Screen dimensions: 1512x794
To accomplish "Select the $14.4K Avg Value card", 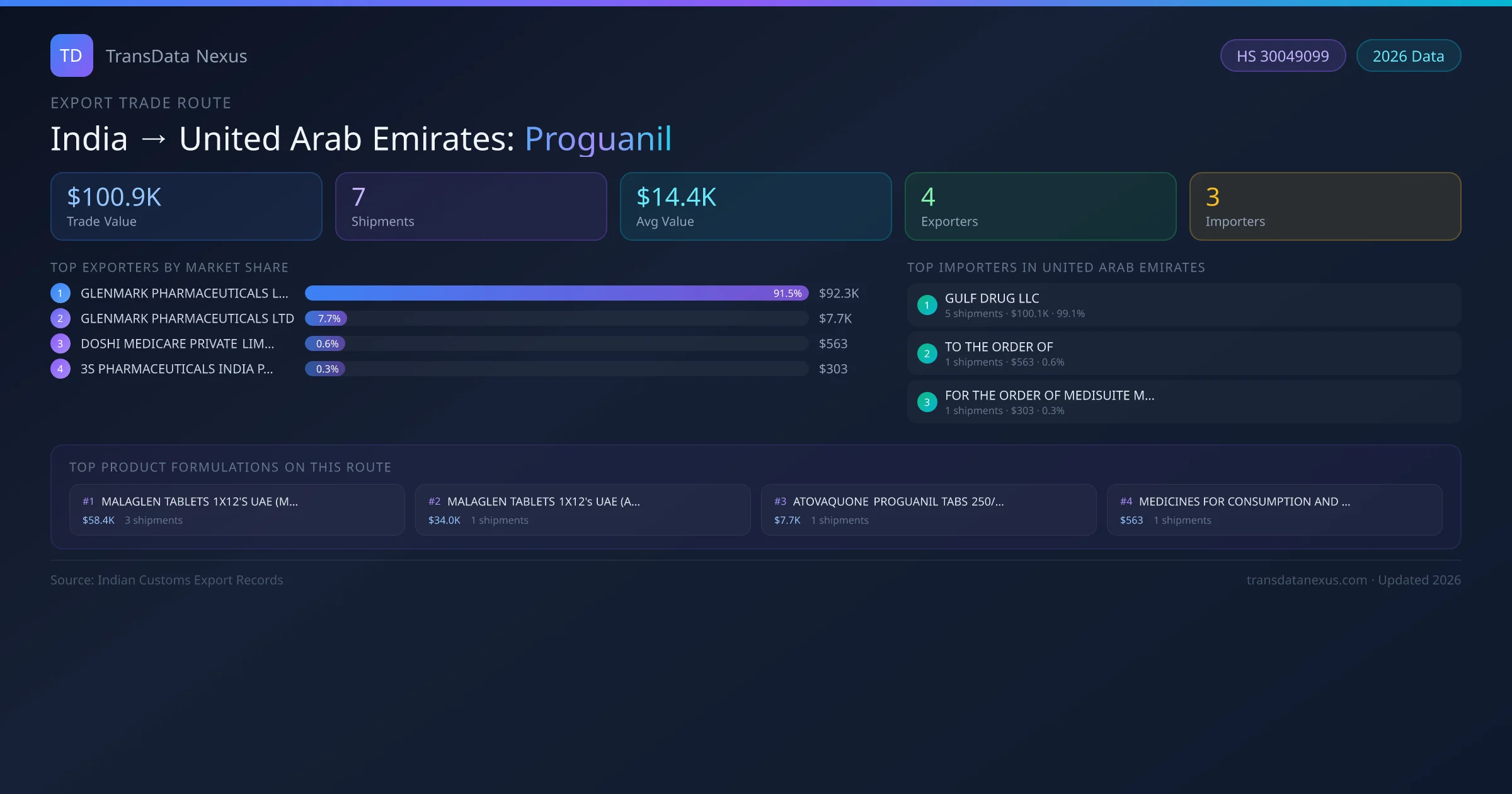I will pyautogui.click(x=755, y=207).
